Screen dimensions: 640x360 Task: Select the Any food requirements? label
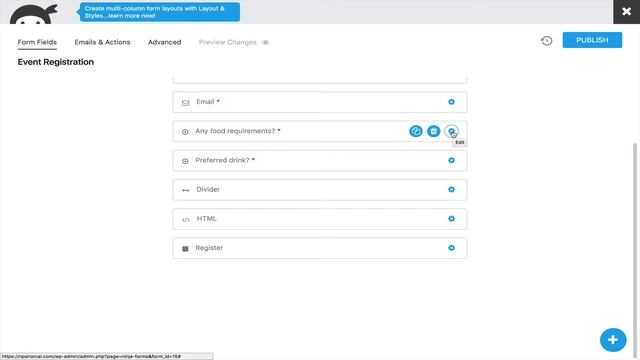tap(235, 131)
